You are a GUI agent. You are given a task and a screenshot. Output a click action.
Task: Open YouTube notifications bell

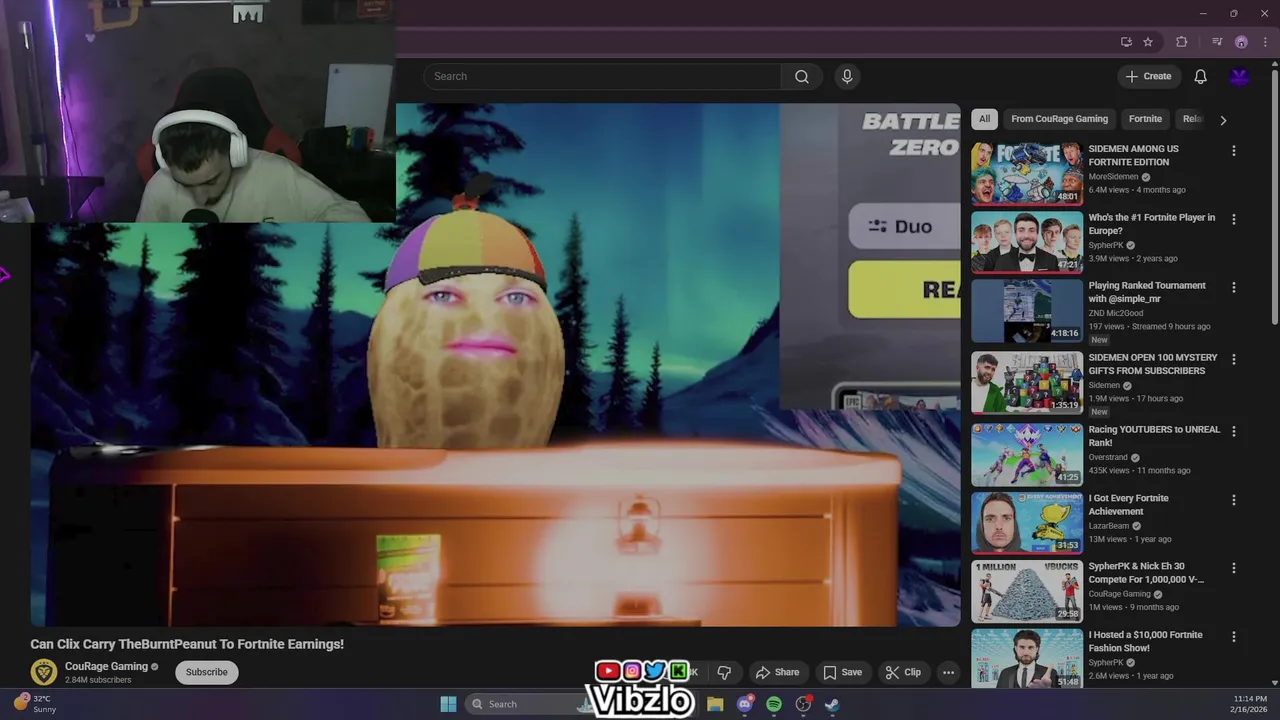point(1200,77)
